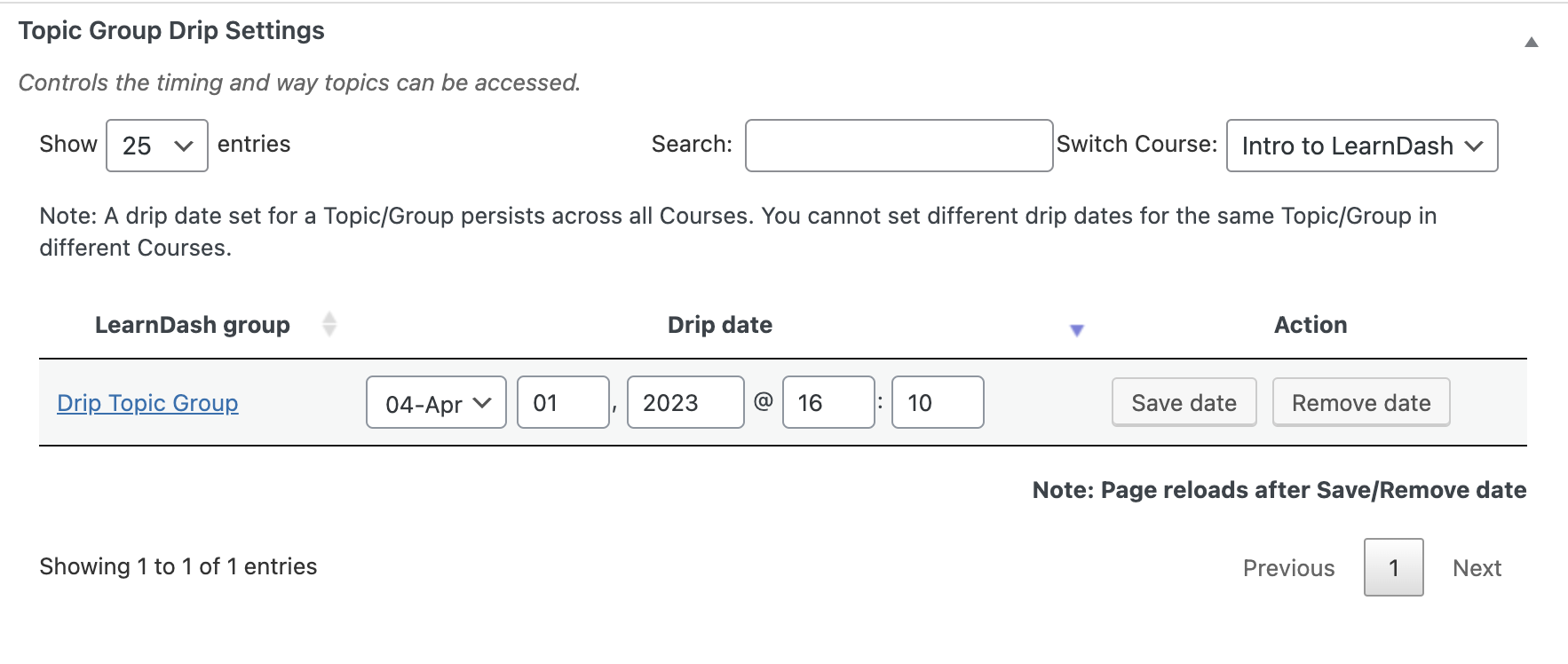
Task: Click the Search input field
Action: click(899, 146)
